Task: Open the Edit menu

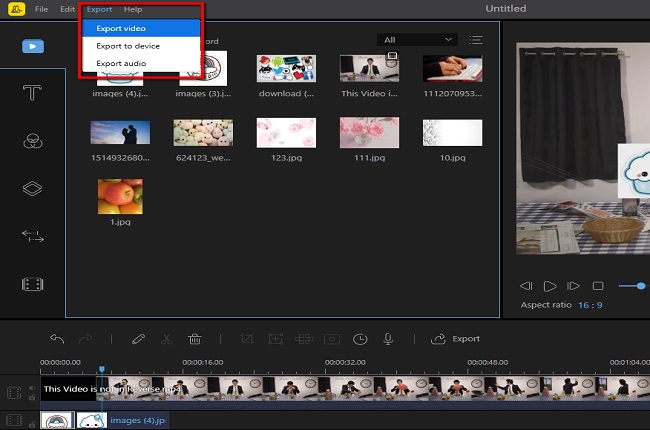Action: point(67,9)
